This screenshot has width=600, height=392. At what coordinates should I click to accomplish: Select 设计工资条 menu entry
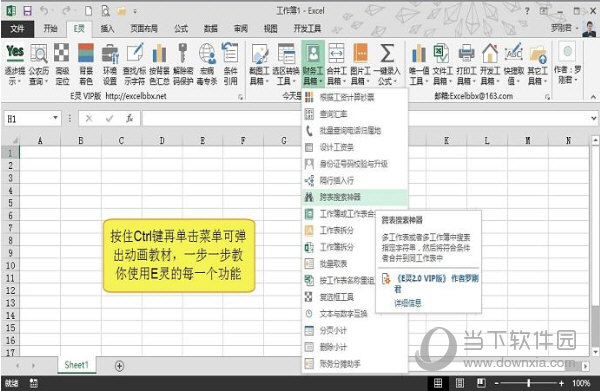(x=355, y=147)
